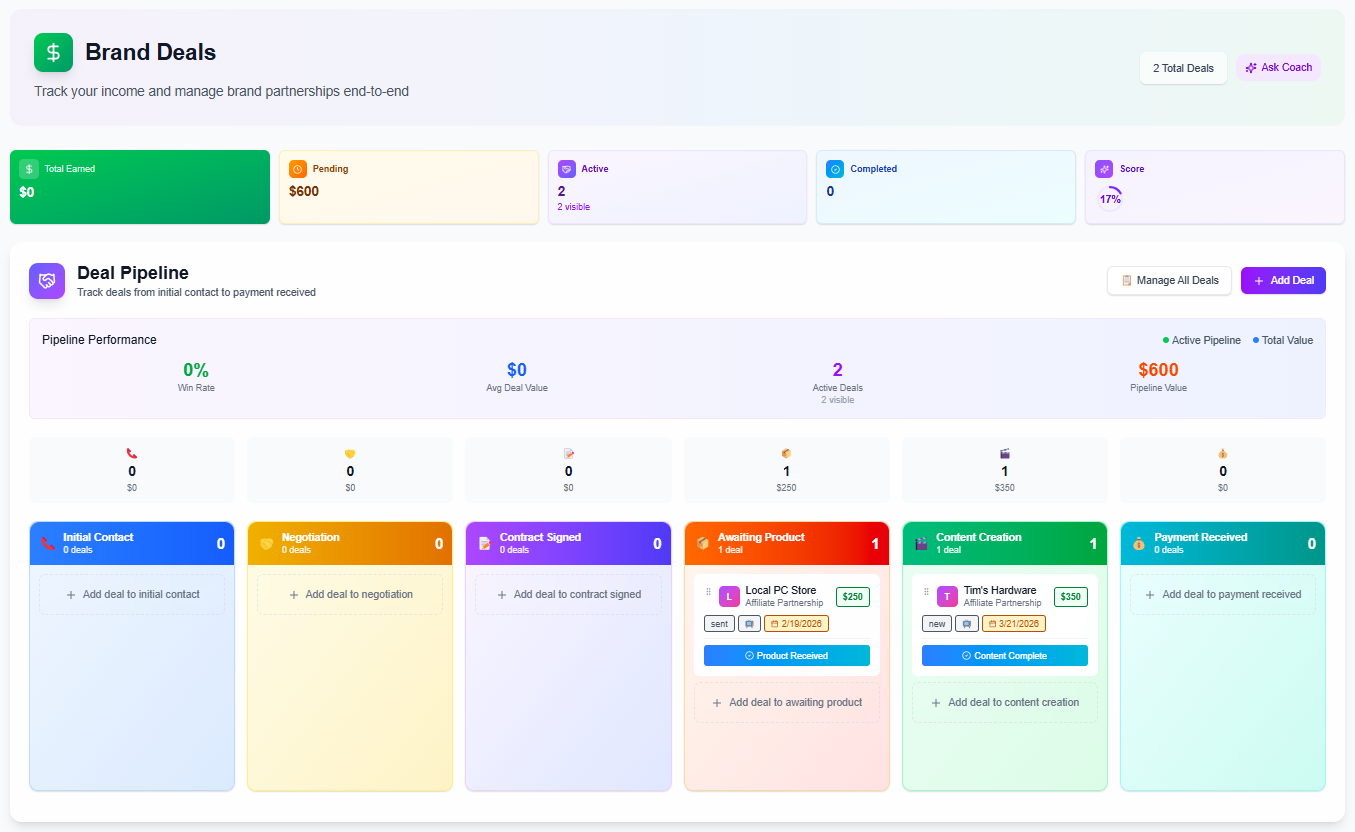Add deal to negotiation column

[350, 594]
